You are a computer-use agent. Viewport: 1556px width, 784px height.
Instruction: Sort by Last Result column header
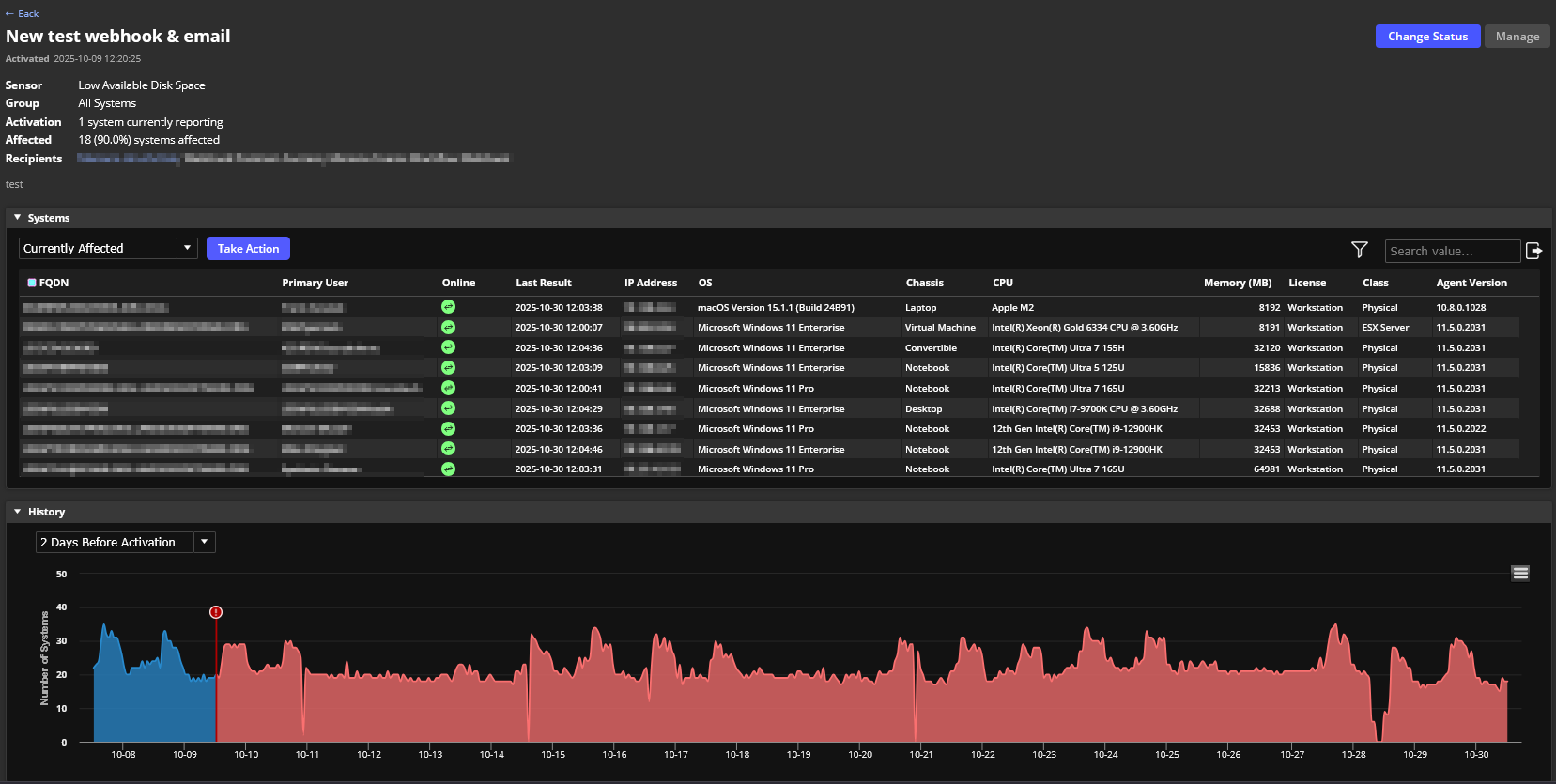click(x=543, y=283)
